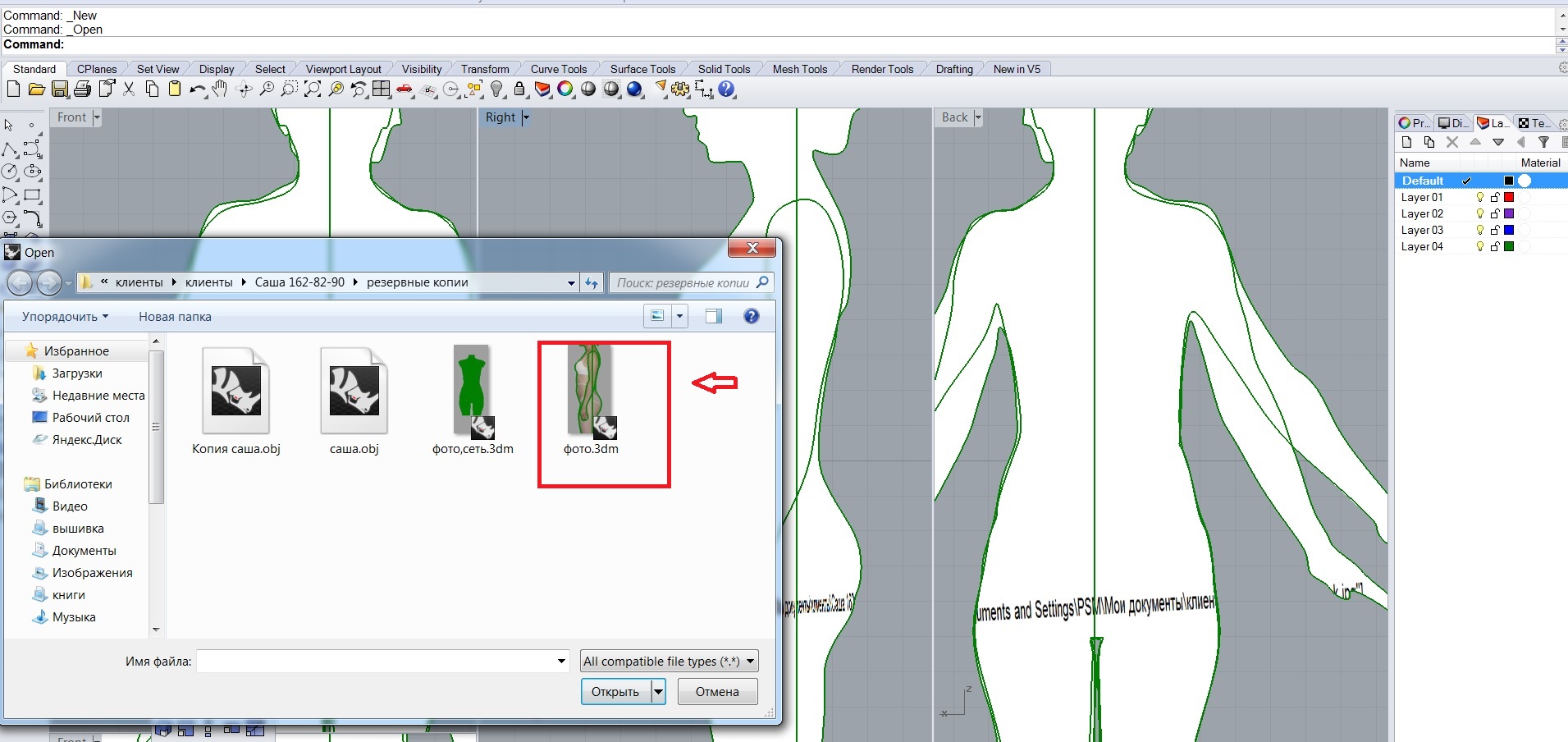
Task: Click the Открыть button's split arrow
Action: (x=658, y=692)
